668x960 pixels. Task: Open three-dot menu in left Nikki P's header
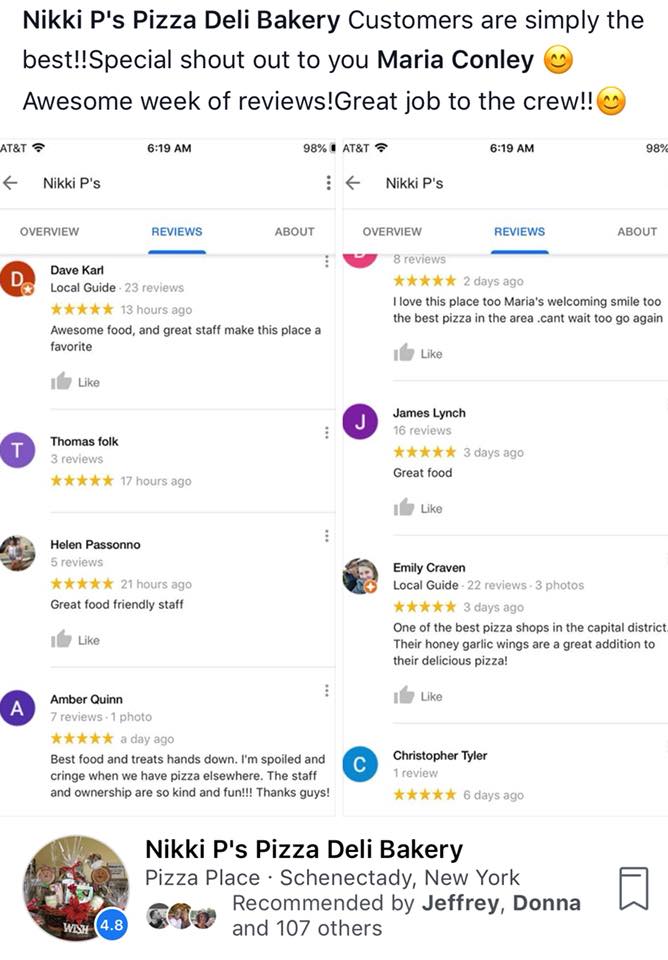(328, 183)
